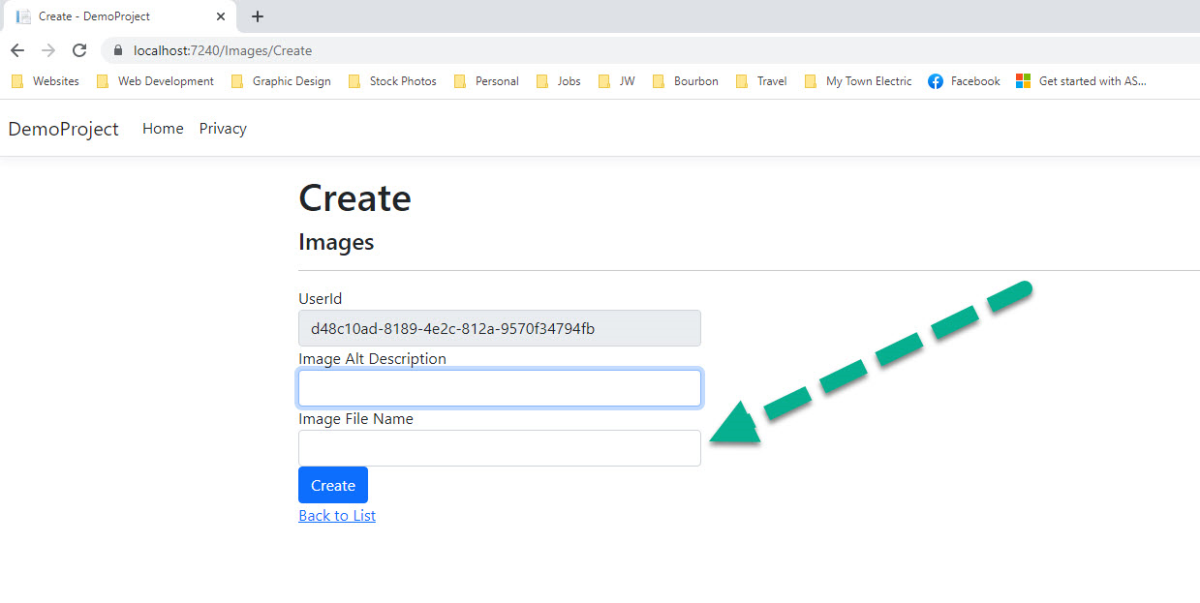
Task: Click the Create page heading
Action: (x=355, y=198)
